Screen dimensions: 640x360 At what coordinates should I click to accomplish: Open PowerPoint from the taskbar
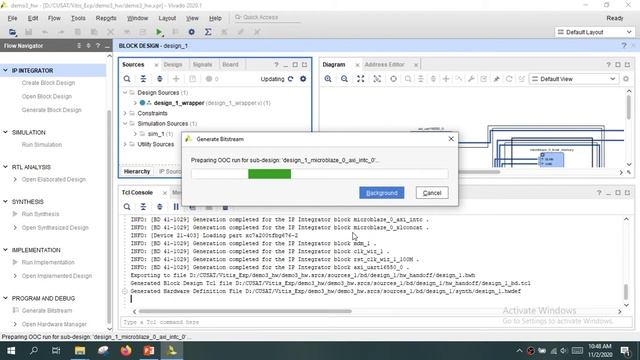pyautogui.click(x=149, y=351)
